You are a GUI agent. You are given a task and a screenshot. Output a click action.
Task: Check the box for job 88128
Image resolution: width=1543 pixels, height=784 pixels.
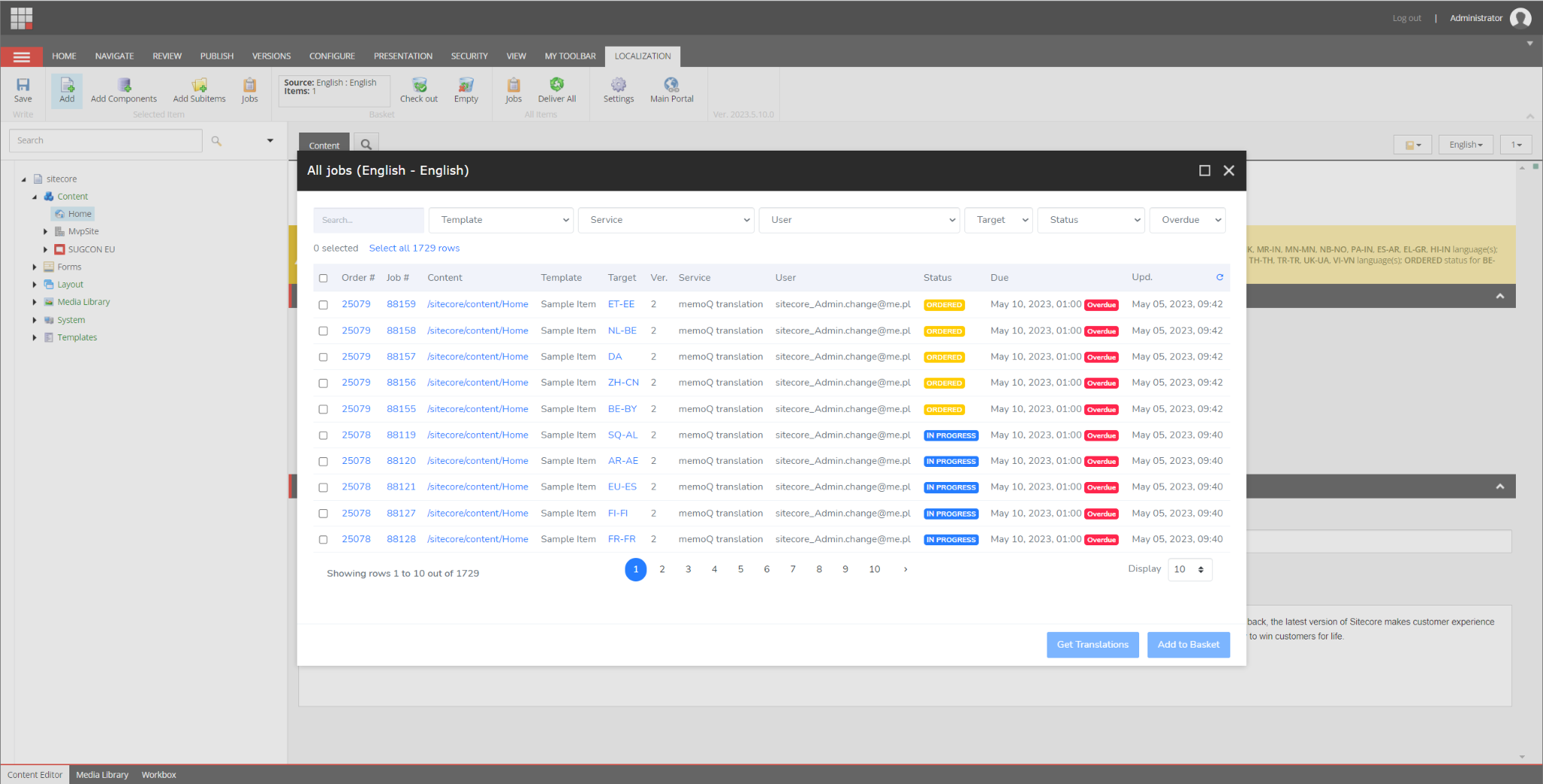323,540
